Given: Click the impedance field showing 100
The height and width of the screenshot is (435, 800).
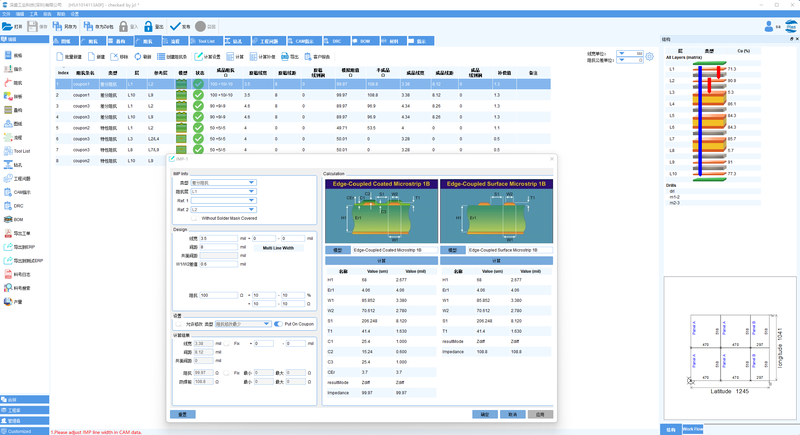Looking at the screenshot, I should pos(218,295).
